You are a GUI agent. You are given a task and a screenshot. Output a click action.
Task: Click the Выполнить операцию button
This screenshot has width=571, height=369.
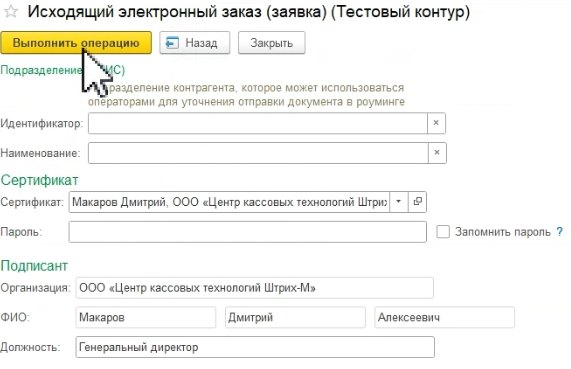(76, 43)
